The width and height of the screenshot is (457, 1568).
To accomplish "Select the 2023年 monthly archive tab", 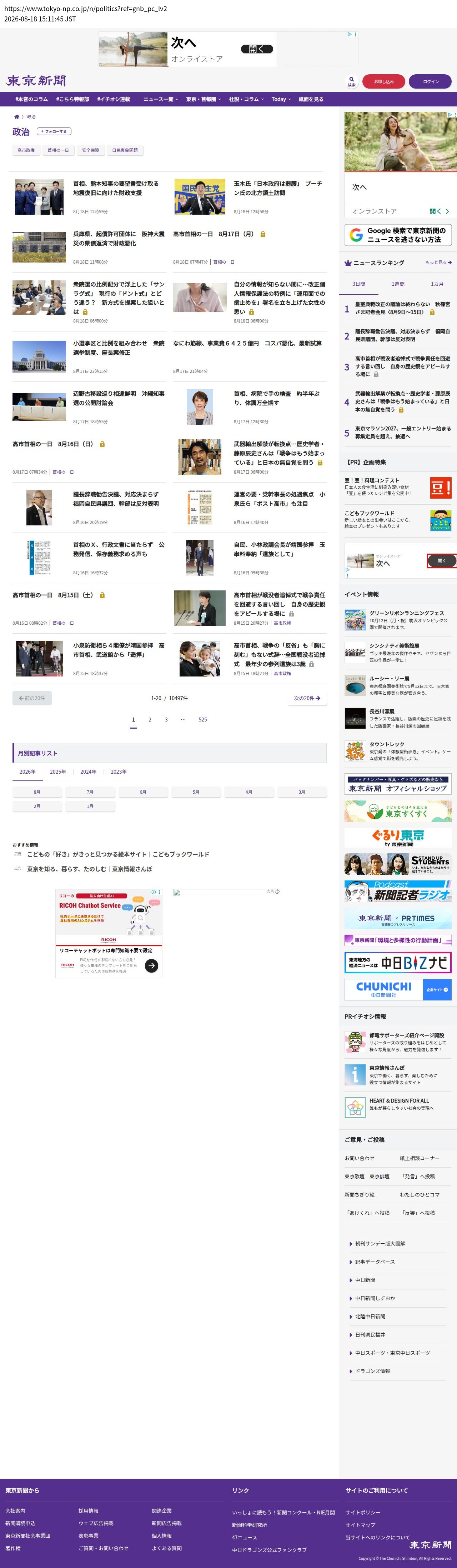I will click(119, 772).
